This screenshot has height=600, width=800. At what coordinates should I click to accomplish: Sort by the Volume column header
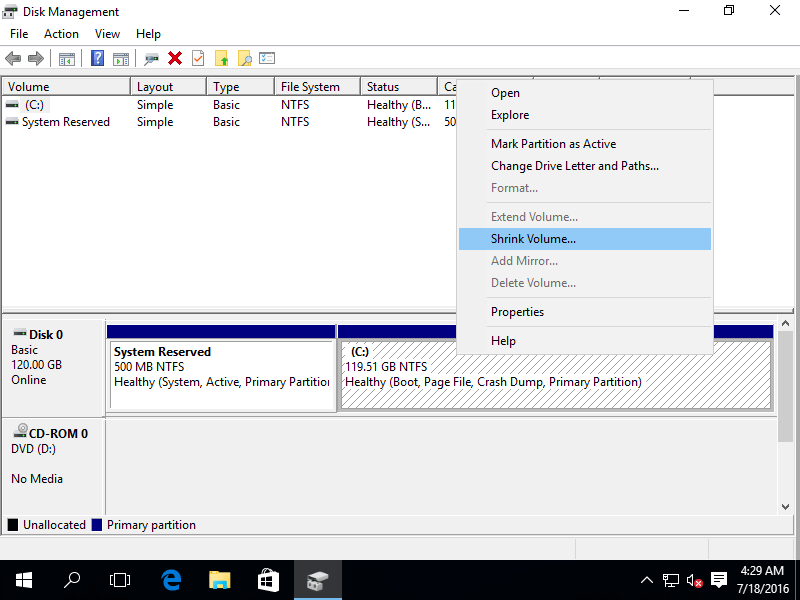pos(66,87)
